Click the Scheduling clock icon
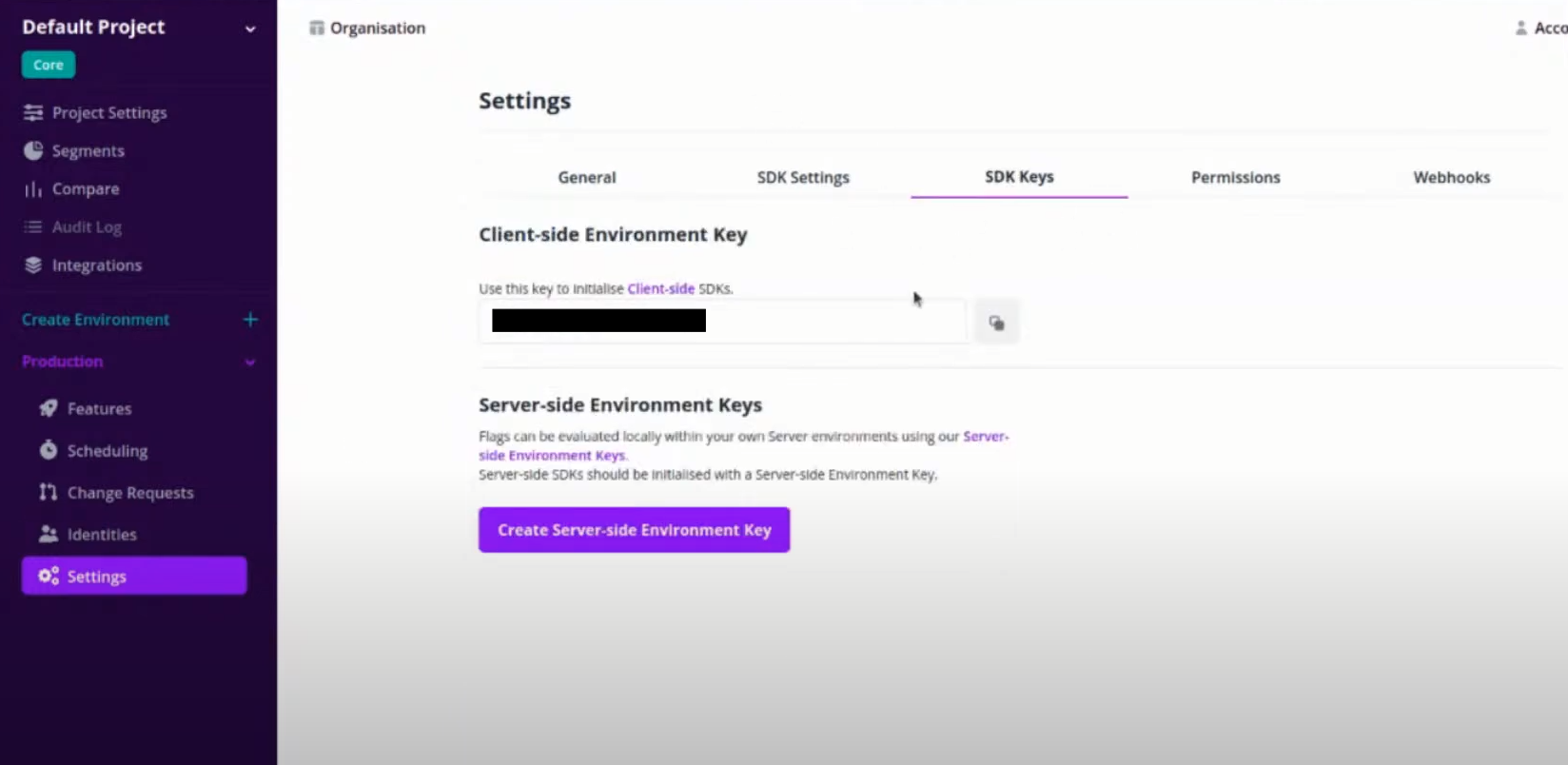The width and height of the screenshot is (1568, 765). tap(49, 450)
